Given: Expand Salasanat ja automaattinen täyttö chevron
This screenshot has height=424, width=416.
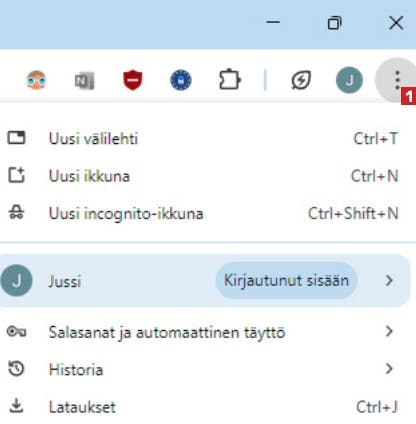Looking at the screenshot, I should pyautogui.click(x=389, y=331).
